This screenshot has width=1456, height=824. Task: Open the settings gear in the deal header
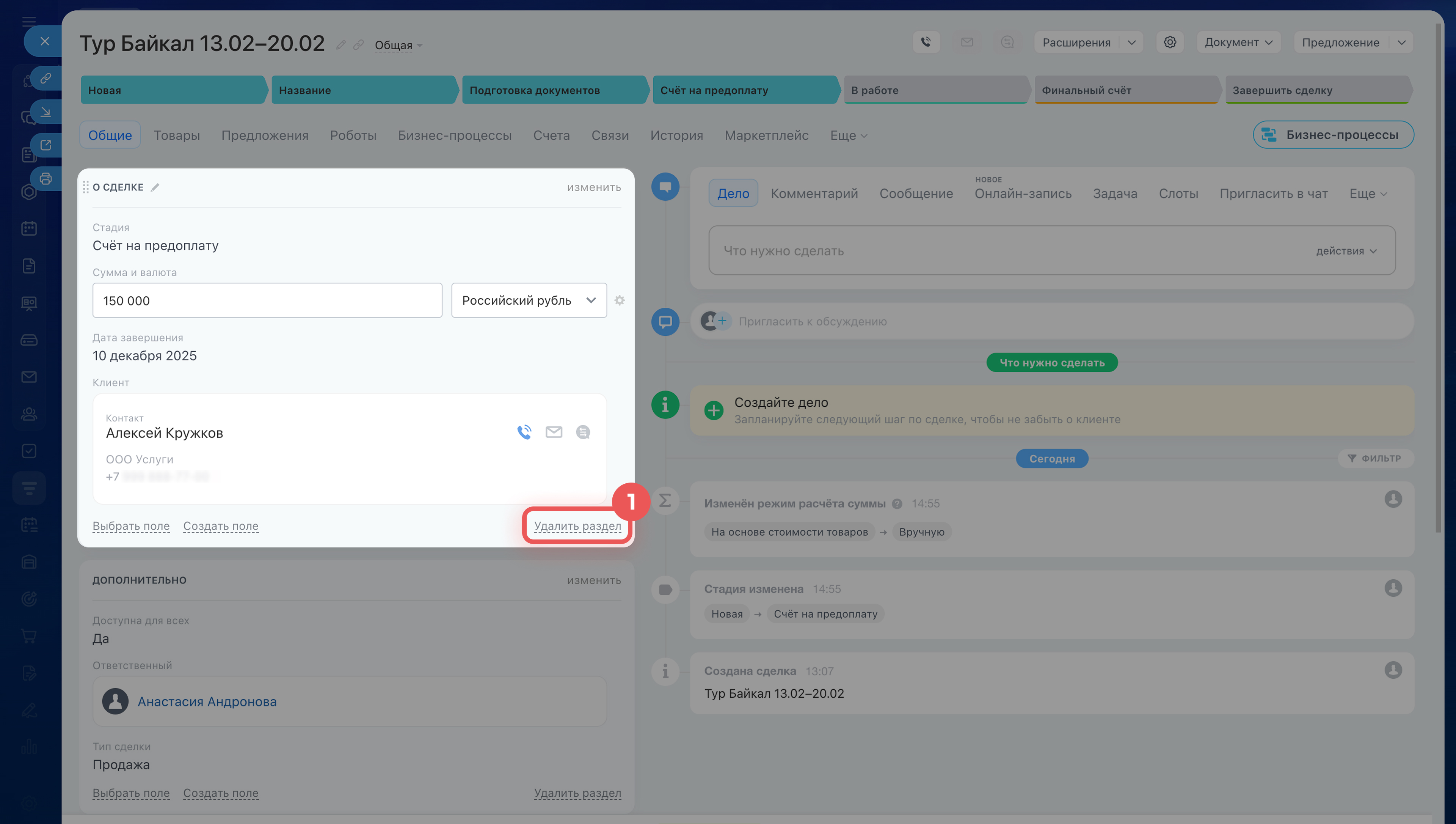point(1170,42)
